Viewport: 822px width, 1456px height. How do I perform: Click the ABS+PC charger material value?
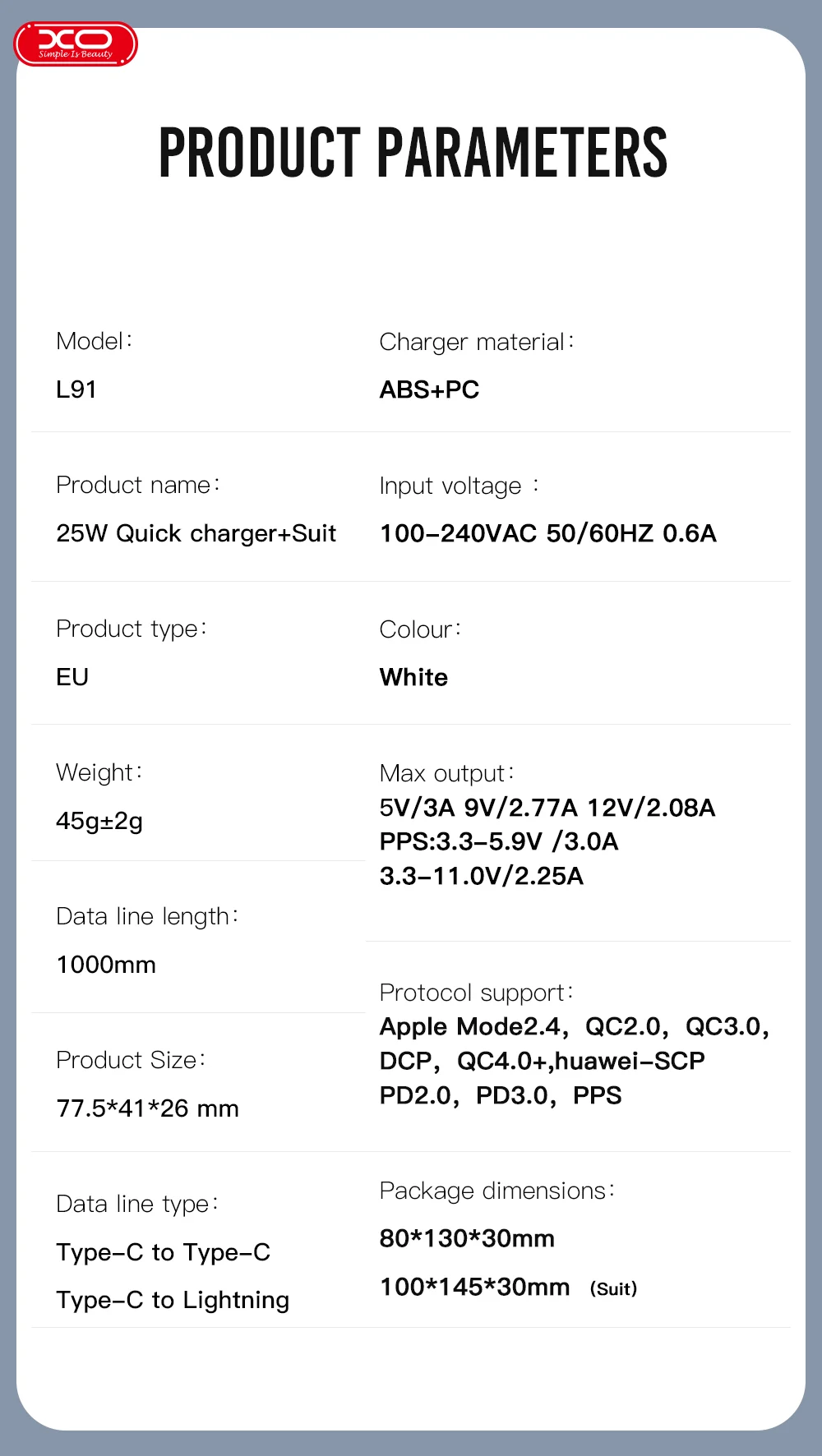[x=429, y=389]
